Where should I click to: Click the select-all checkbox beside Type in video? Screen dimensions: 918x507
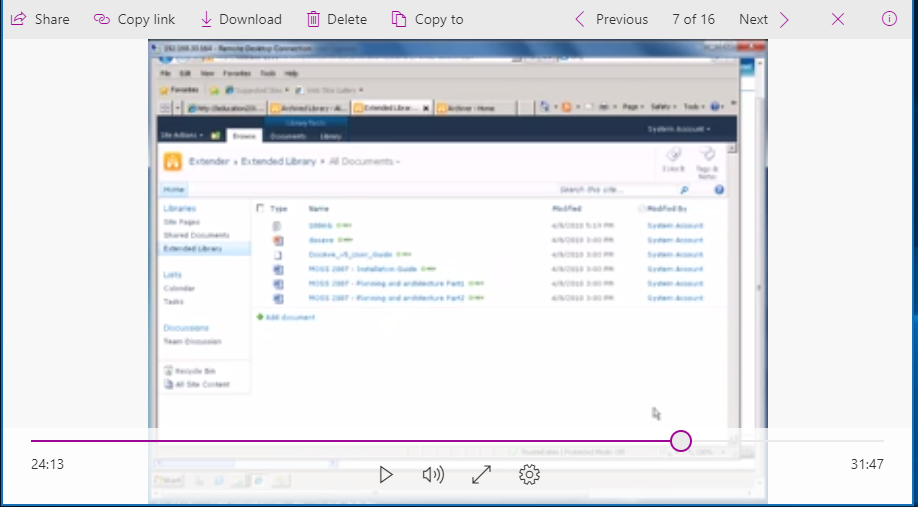261,208
